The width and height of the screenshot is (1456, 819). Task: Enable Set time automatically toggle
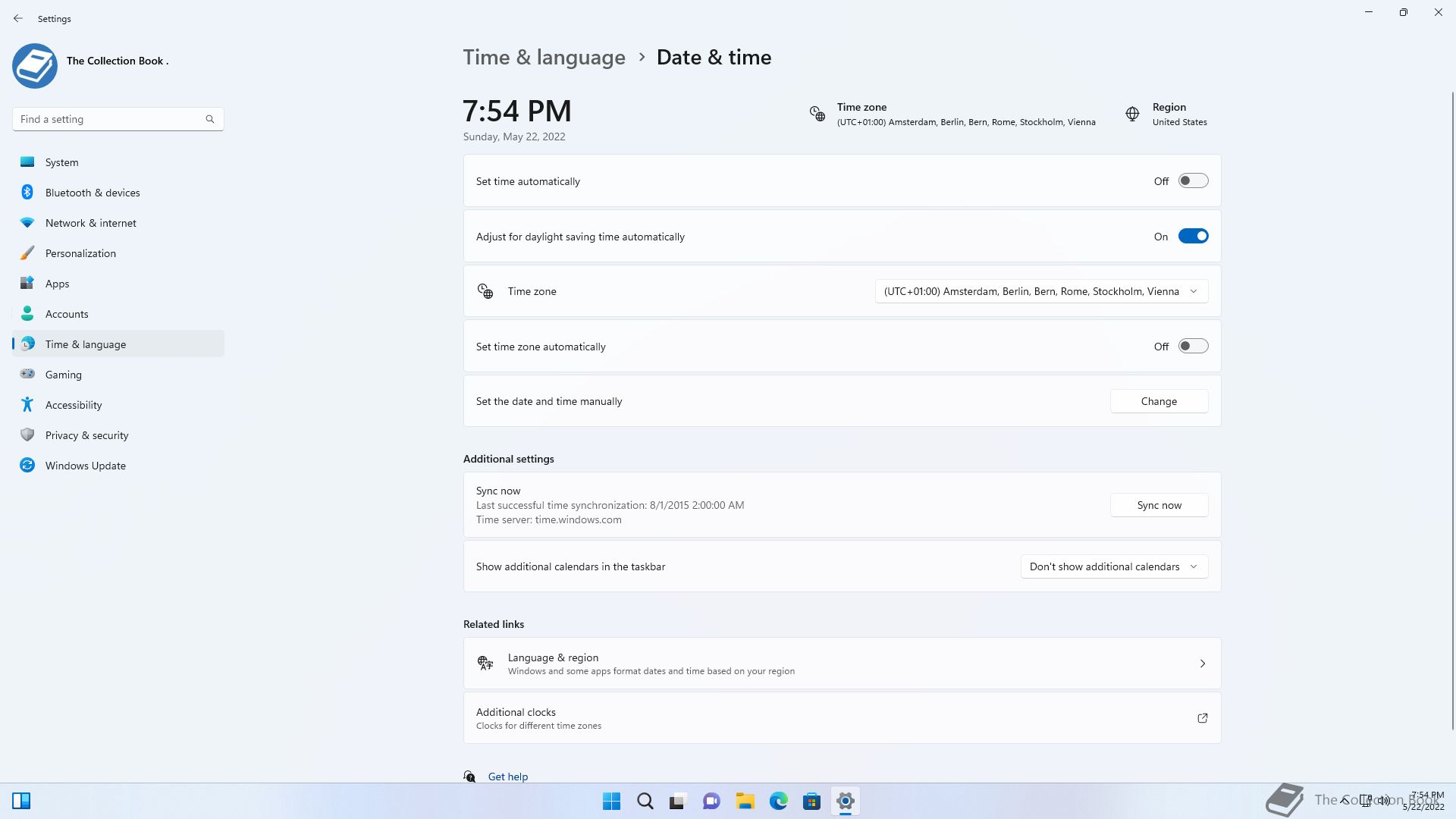click(x=1193, y=181)
